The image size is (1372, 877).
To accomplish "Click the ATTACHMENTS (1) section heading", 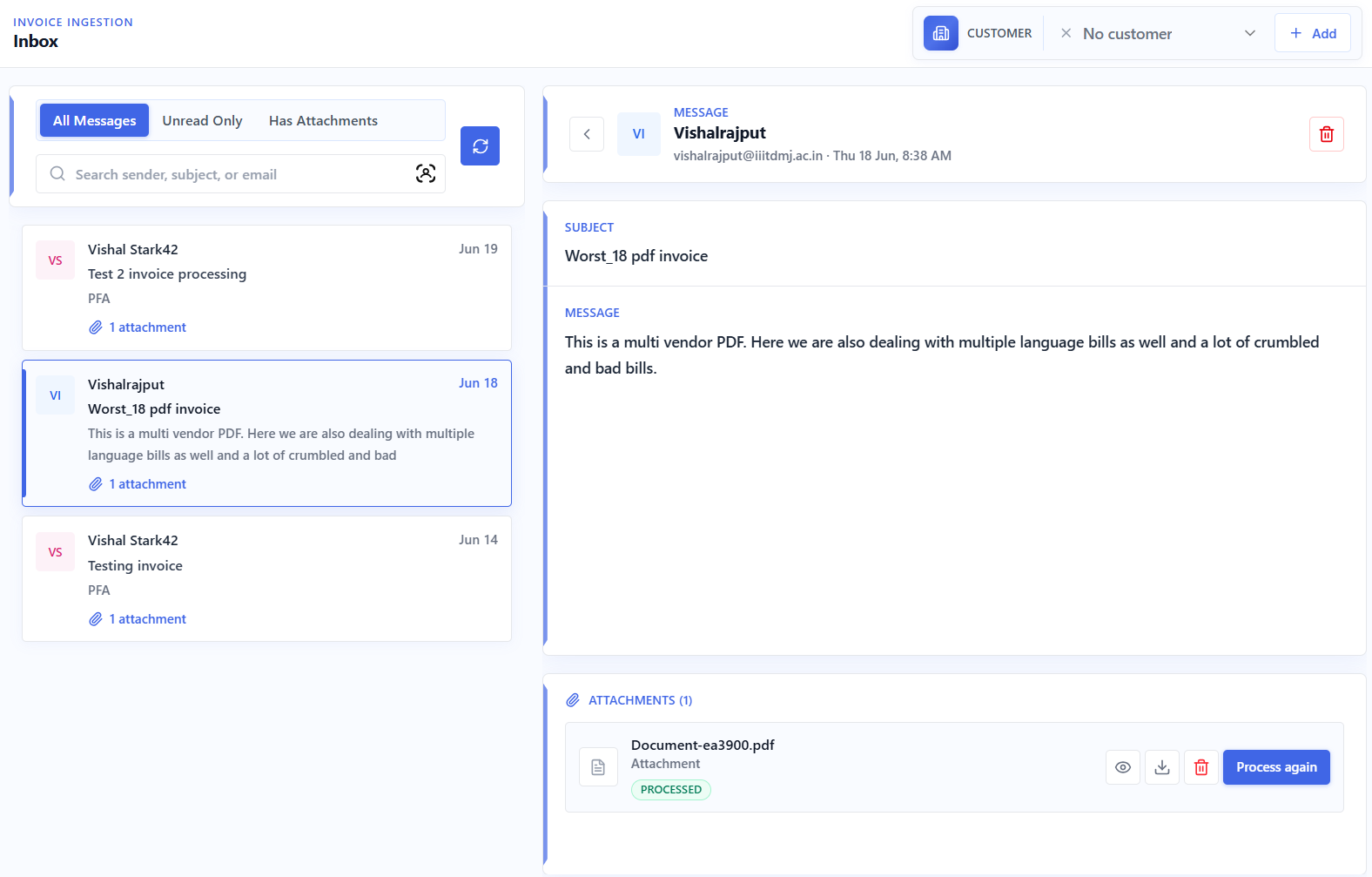I will pos(641,700).
